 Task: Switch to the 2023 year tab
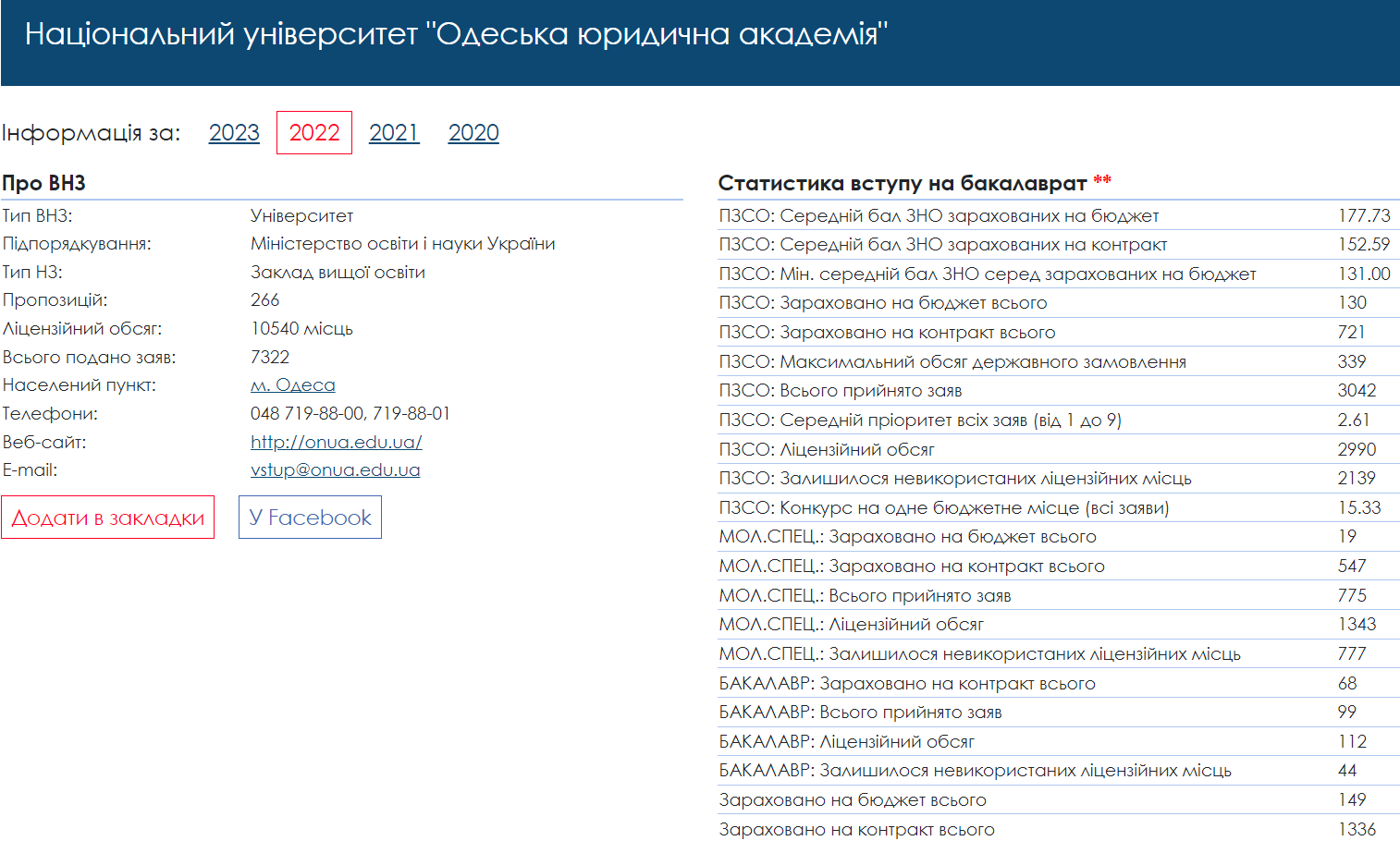pos(234,133)
